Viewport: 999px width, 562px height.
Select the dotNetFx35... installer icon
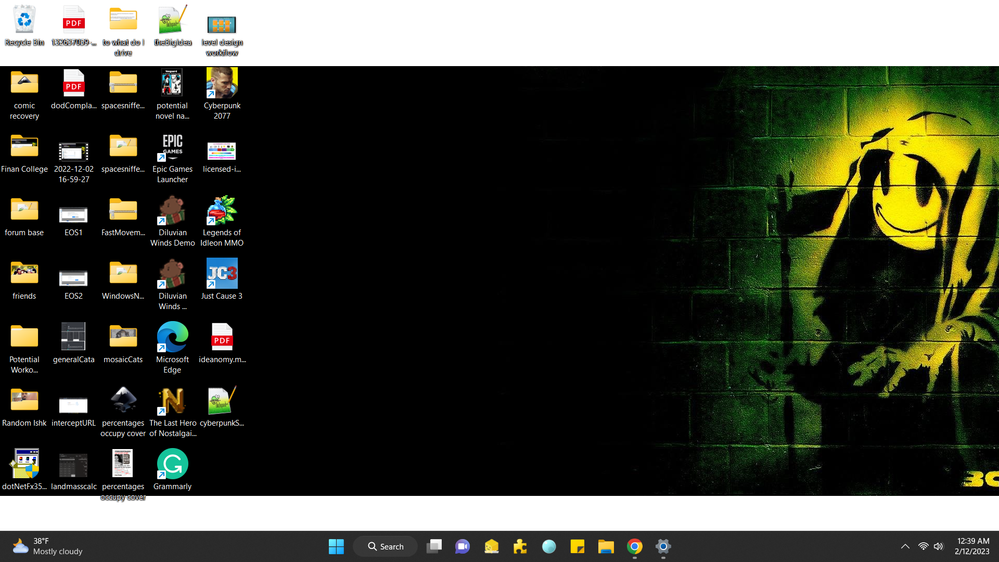click(24, 470)
